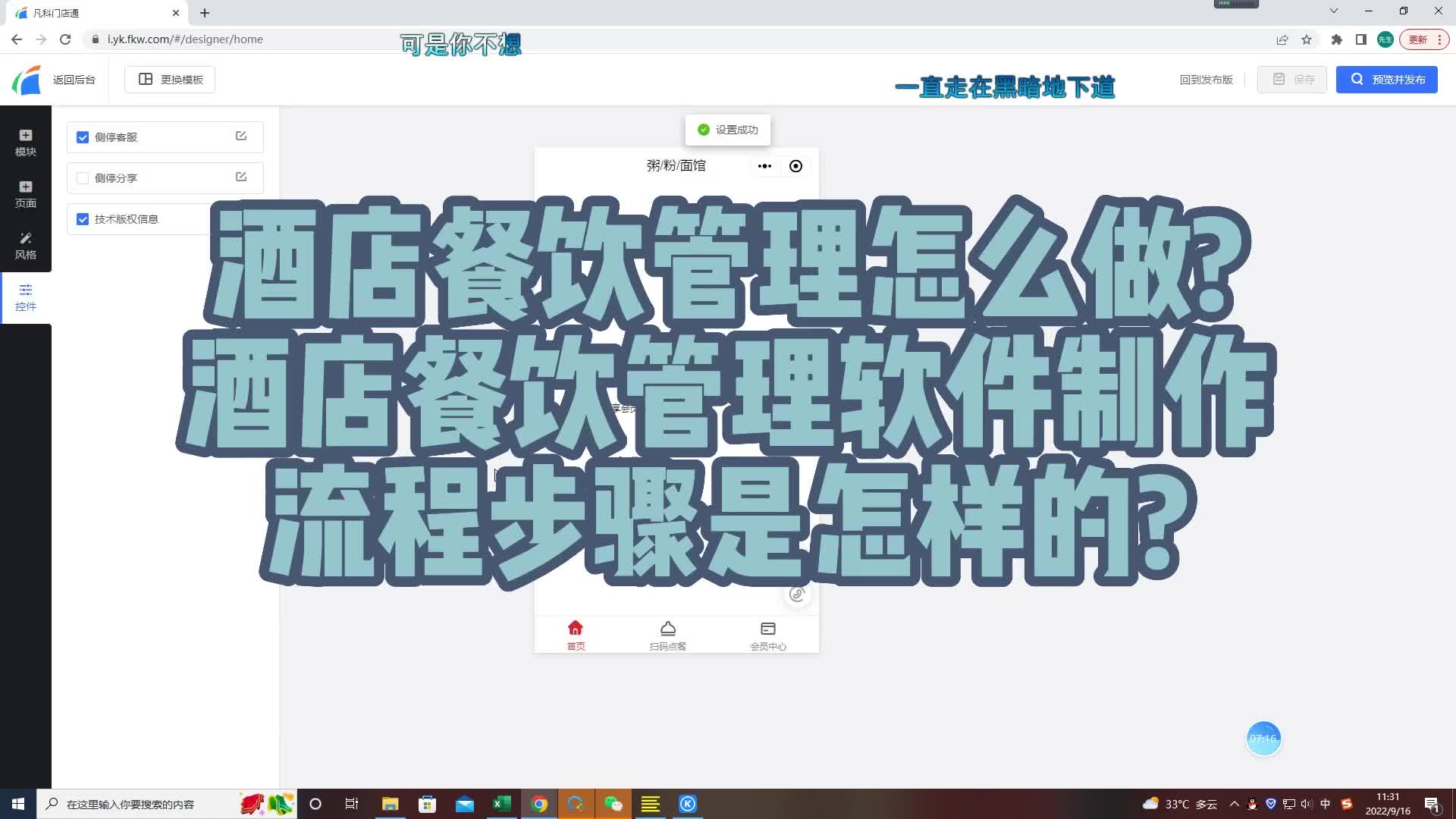The height and width of the screenshot is (819, 1456).
Task: Open 会员中心 member center in preview
Action: 767,634
